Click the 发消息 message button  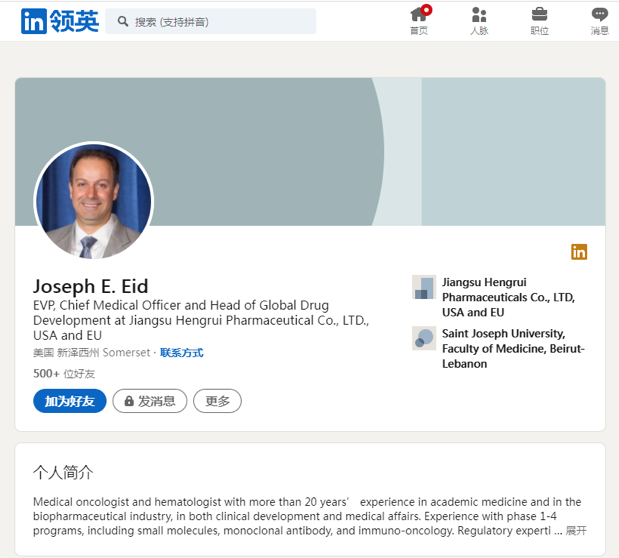[150, 401]
